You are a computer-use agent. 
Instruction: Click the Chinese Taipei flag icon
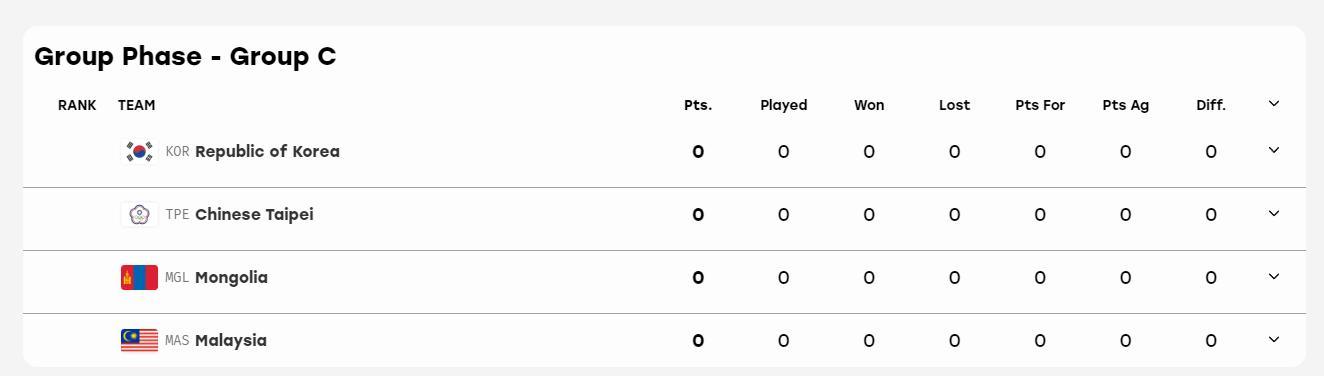click(139, 215)
